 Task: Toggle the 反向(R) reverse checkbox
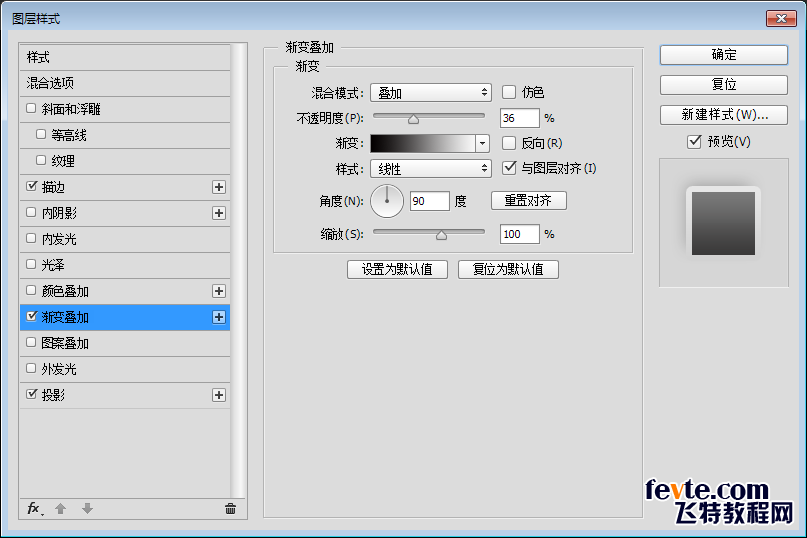coord(508,143)
